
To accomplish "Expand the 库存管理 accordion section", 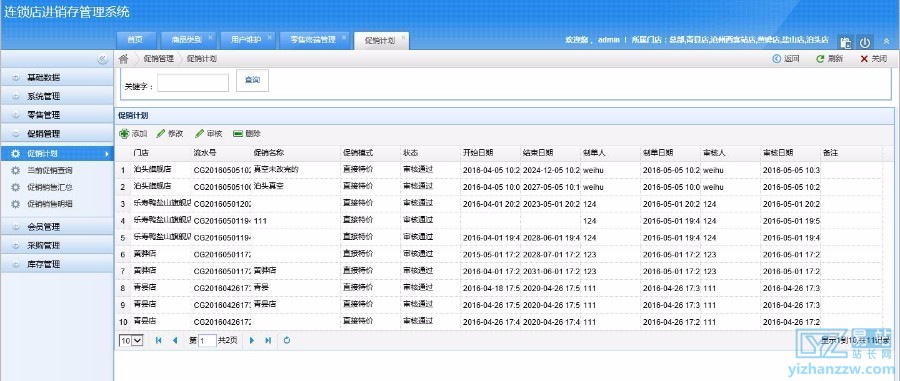I will pyautogui.click(x=57, y=265).
